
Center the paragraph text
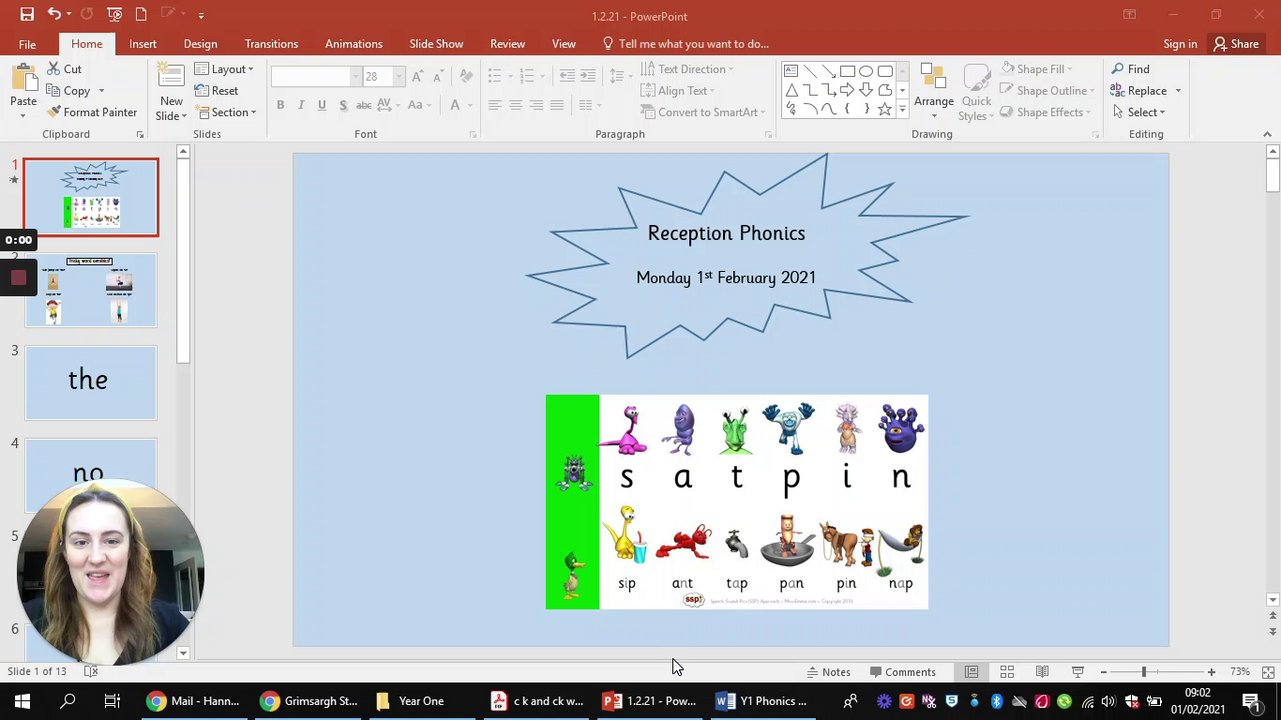[515, 105]
